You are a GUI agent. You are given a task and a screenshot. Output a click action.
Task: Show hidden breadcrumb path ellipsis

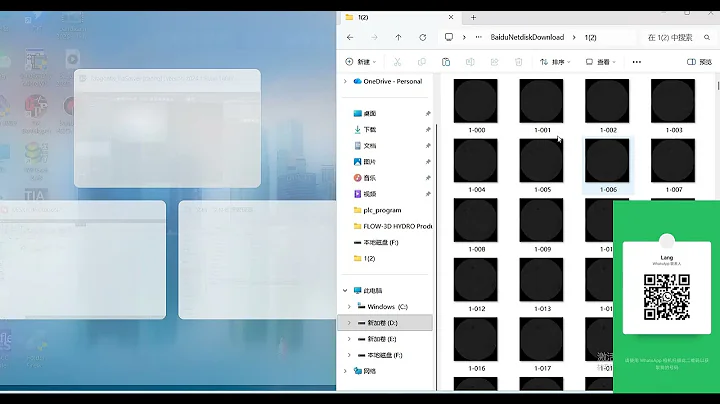click(x=478, y=37)
